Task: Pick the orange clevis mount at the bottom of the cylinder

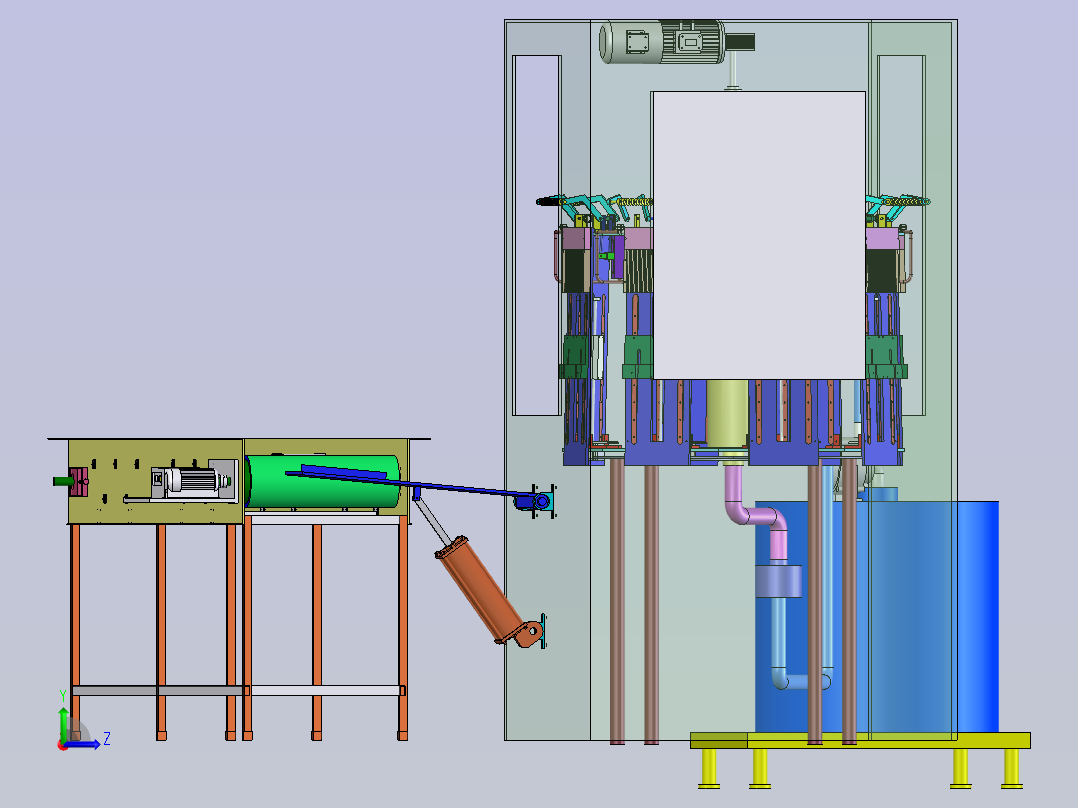Action: coord(529,634)
